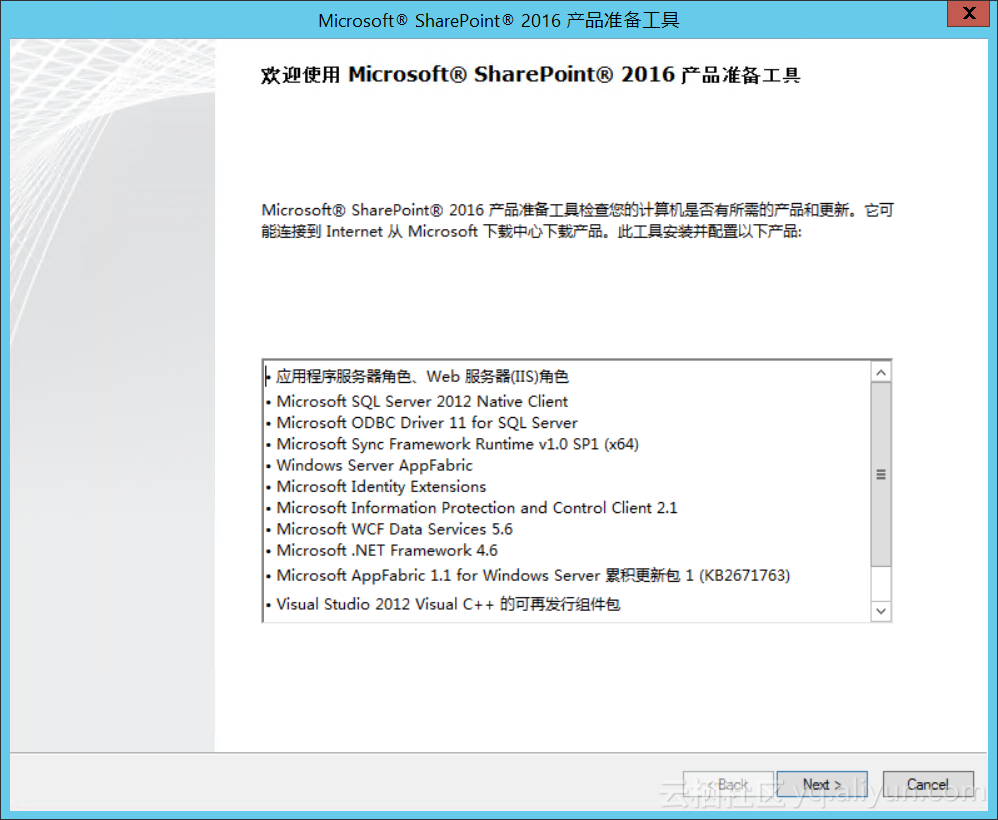The width and height of the screenshot is (998, 820).
Task: Select 'Windows Server AppFabric' line
Action: pyautogui.click(x=369, y=465)
